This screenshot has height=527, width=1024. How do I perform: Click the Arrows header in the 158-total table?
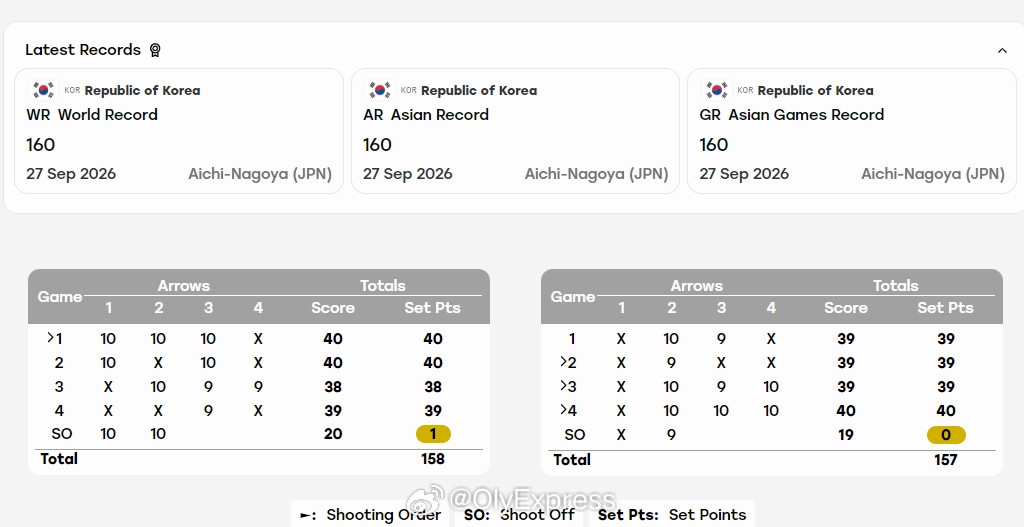[x=184, y=285]
